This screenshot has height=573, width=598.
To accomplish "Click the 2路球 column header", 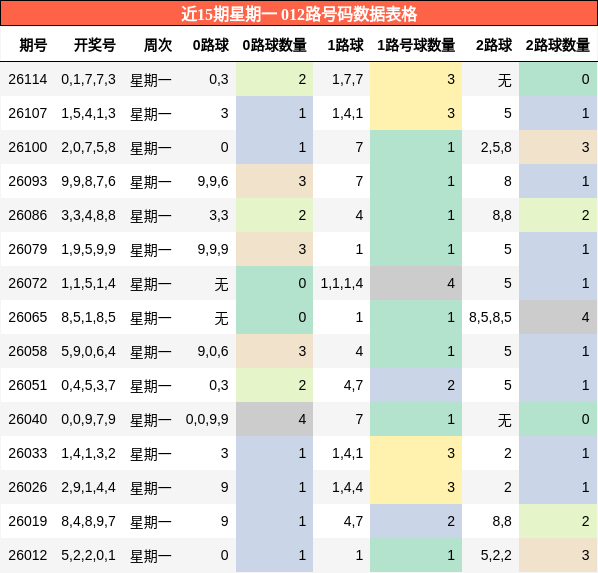I will point(494,45).
